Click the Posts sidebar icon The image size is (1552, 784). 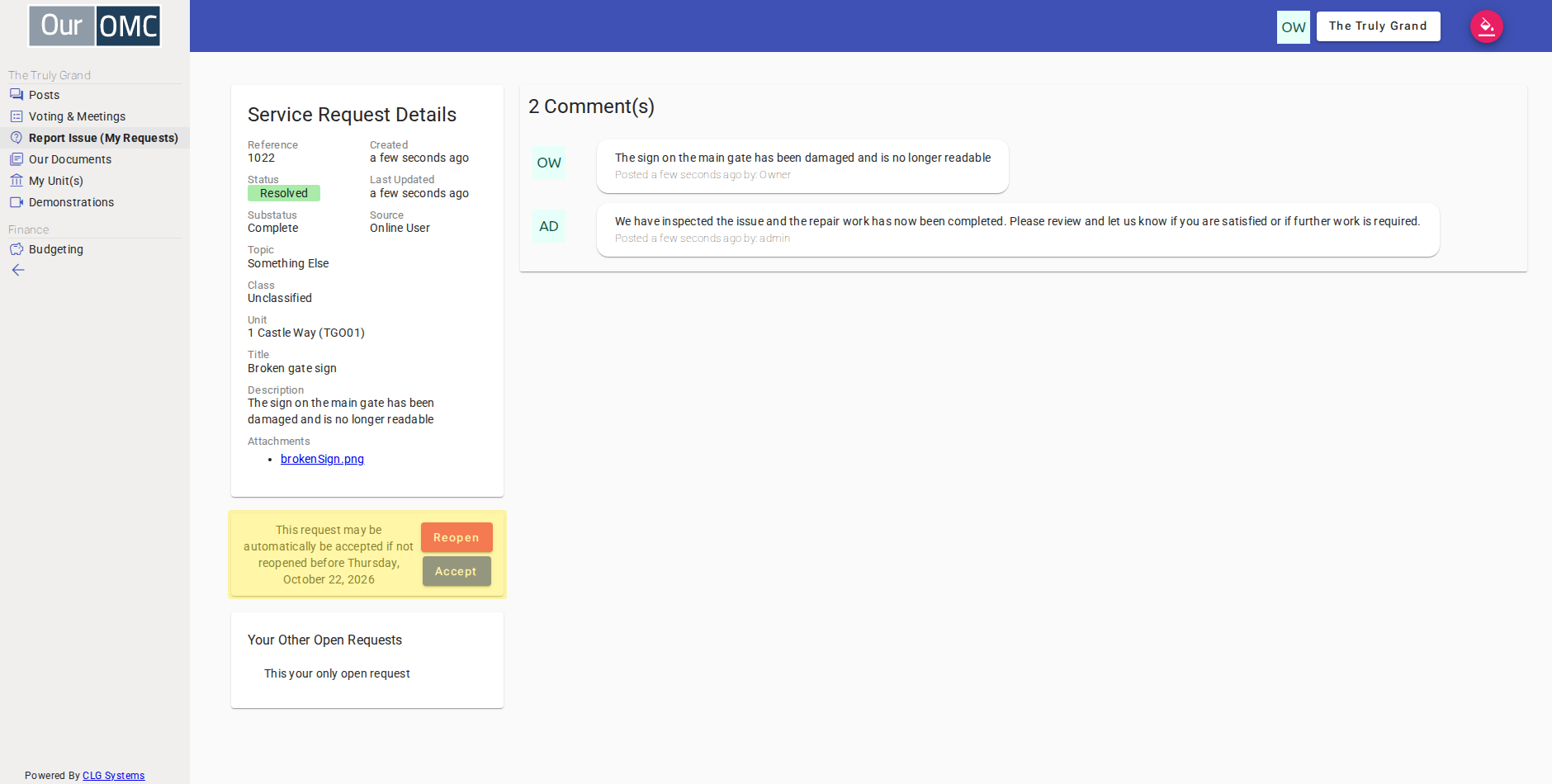(x=17, y=95)
